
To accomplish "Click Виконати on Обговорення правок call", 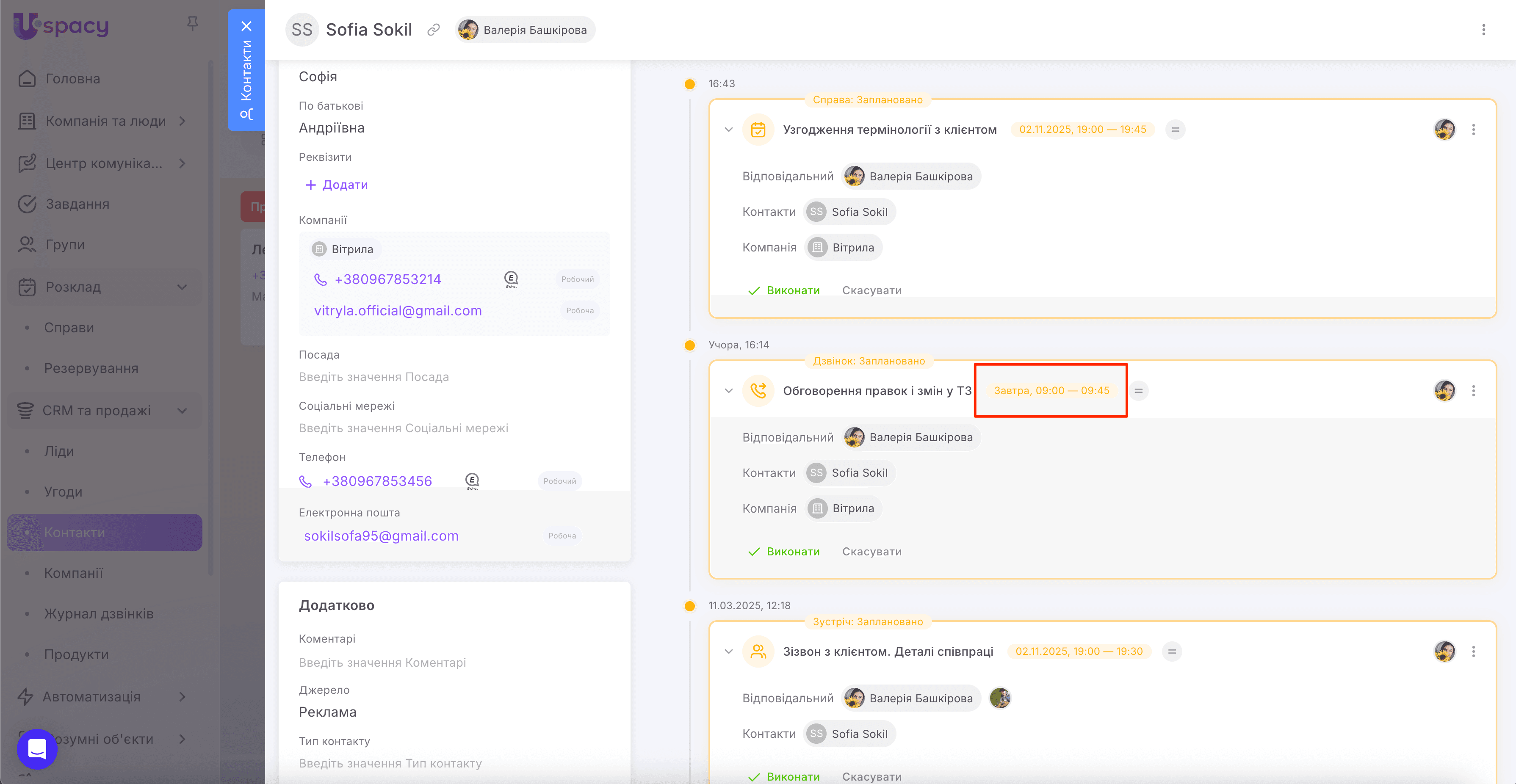I will [784, 552].
